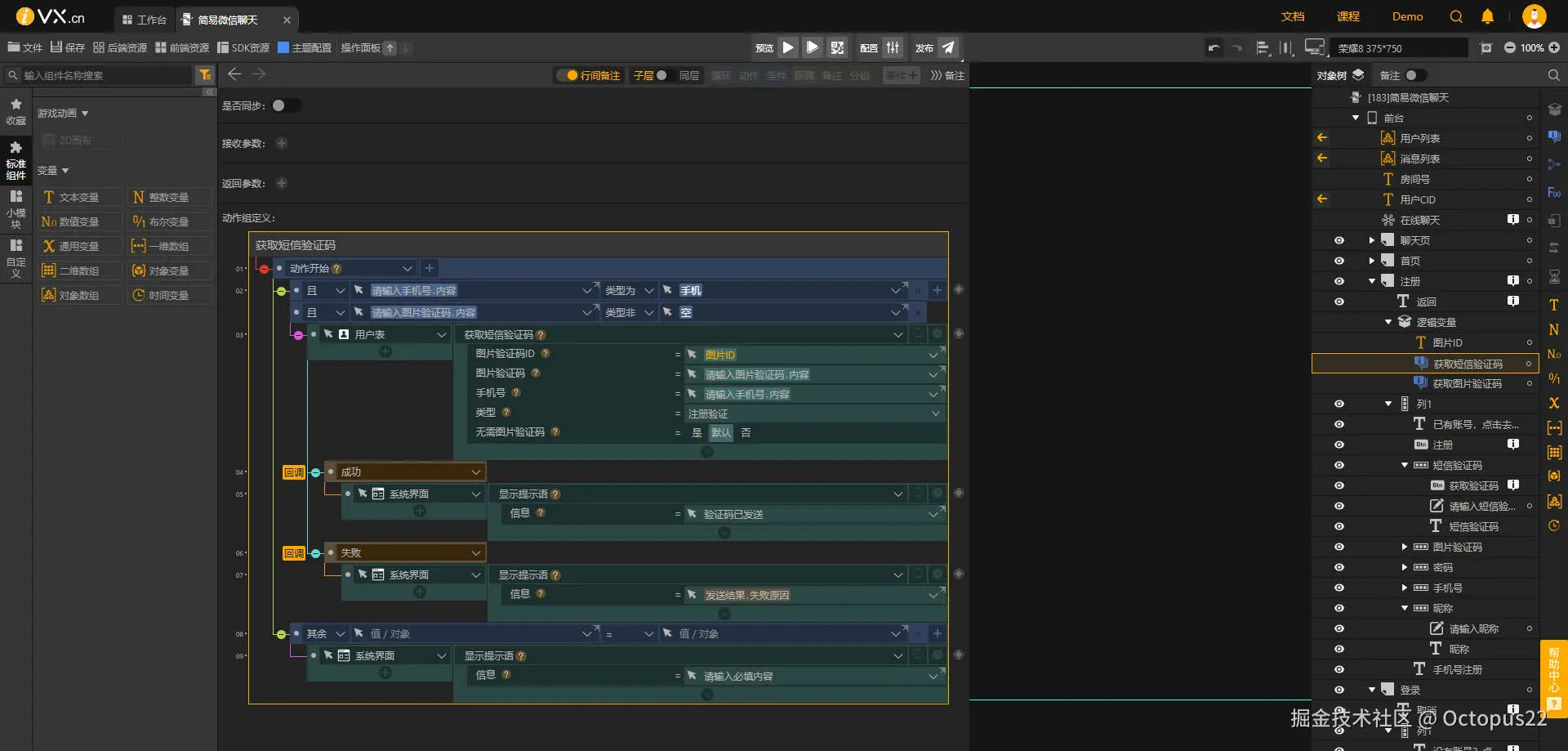Click the orange component filter icon

(205, 75)
